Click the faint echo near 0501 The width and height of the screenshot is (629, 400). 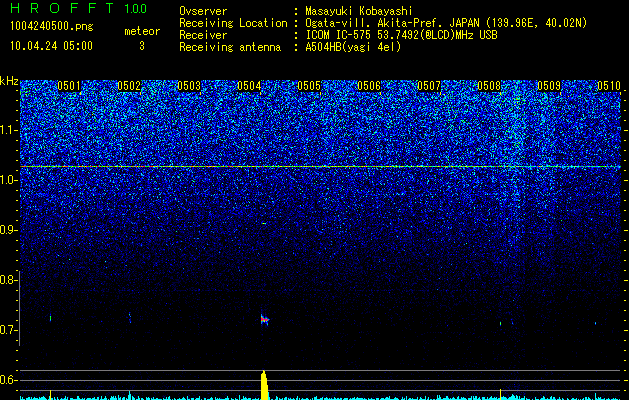point(51,318)
